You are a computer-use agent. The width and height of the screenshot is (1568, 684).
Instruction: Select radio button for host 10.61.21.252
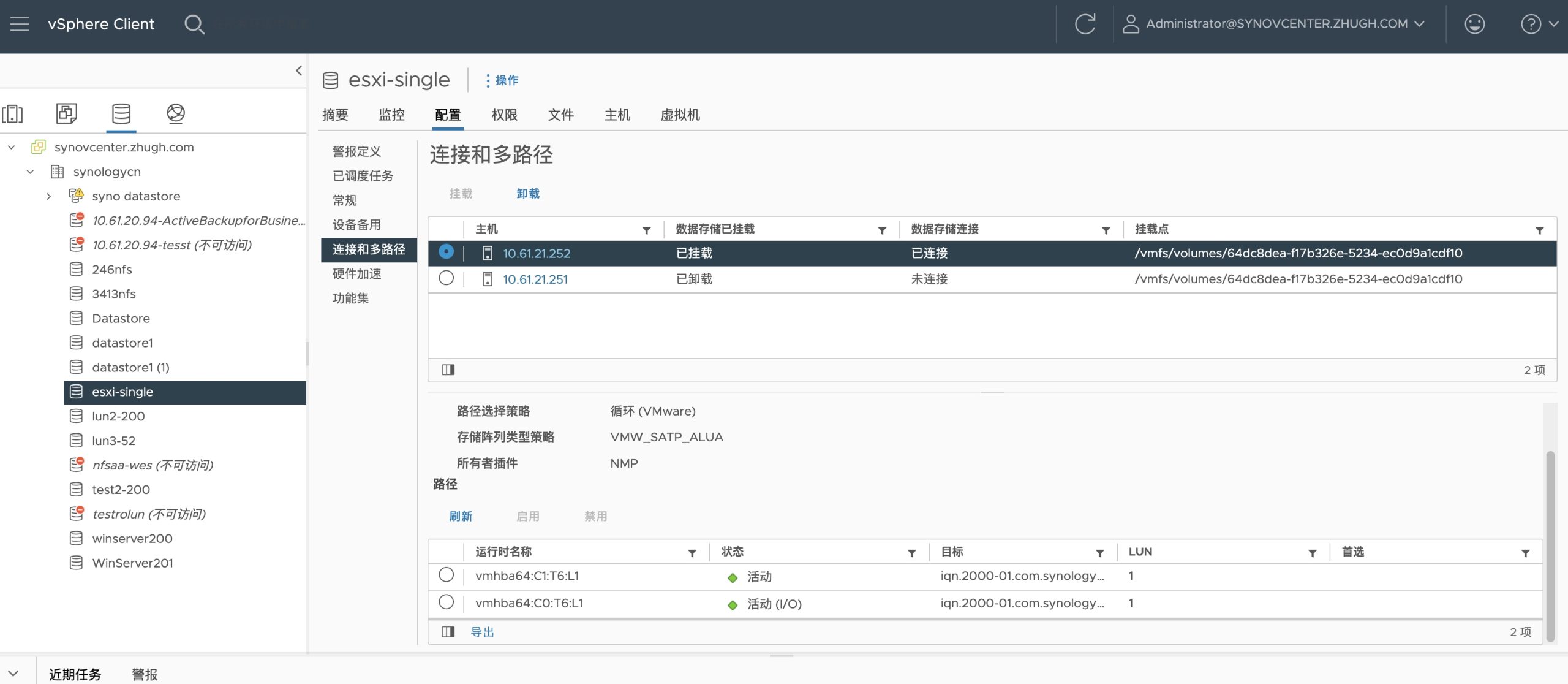447,252
